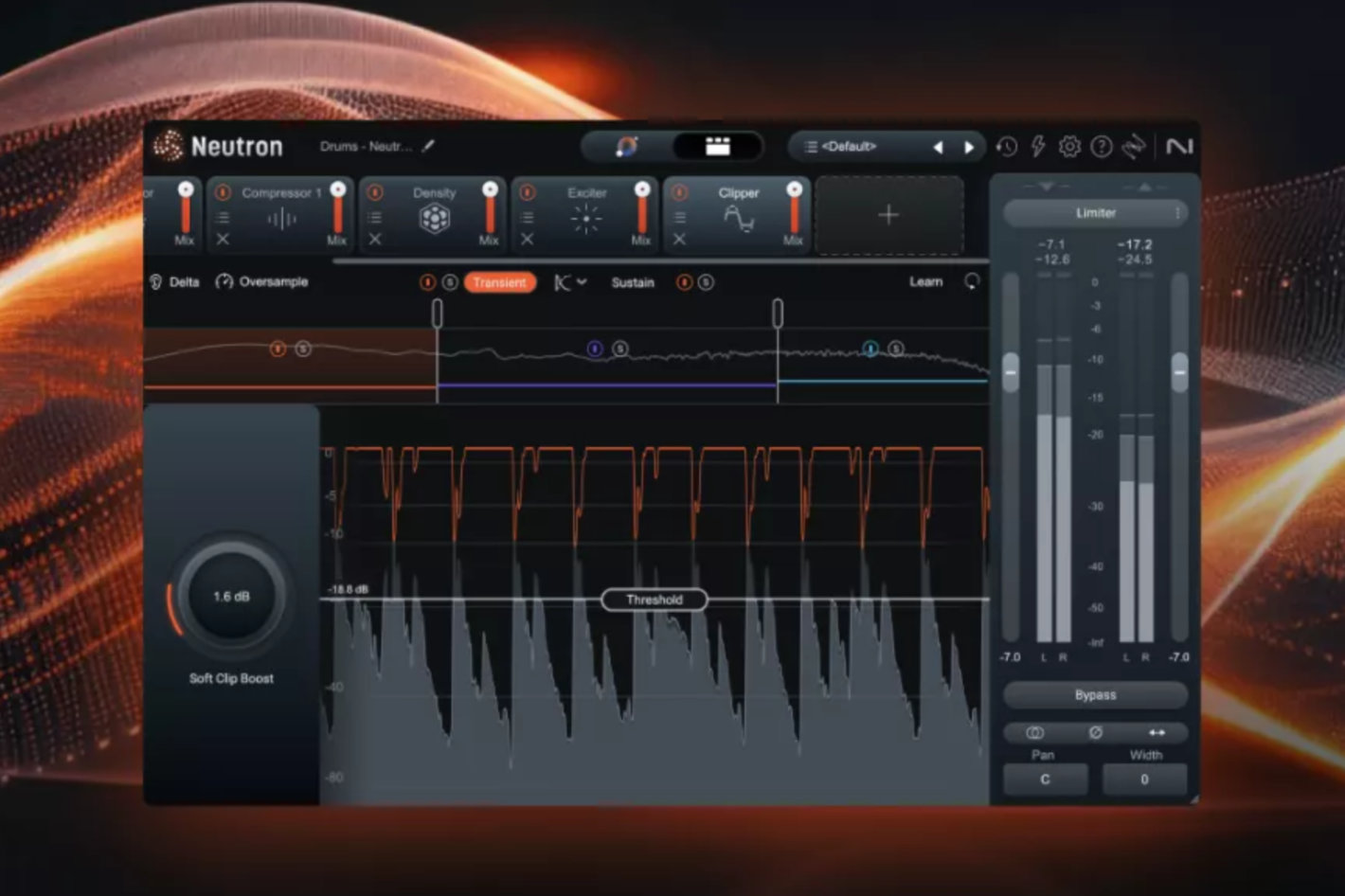This screenshot has width=1345, height=896.
Task: Solo the Transient section
Action: pos(450,282)
